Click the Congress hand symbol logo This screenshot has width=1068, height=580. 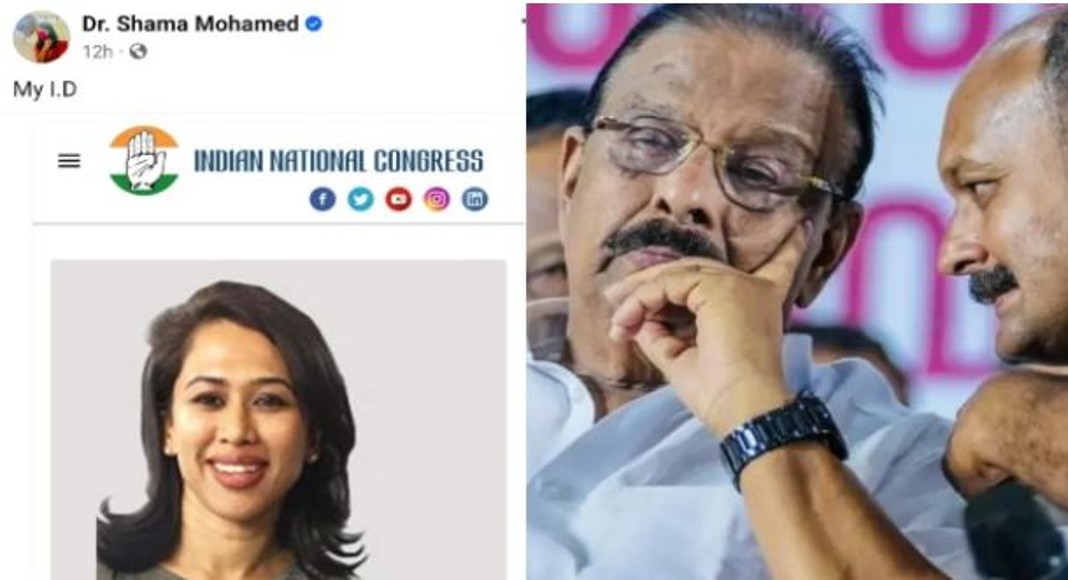coord(144,161)
